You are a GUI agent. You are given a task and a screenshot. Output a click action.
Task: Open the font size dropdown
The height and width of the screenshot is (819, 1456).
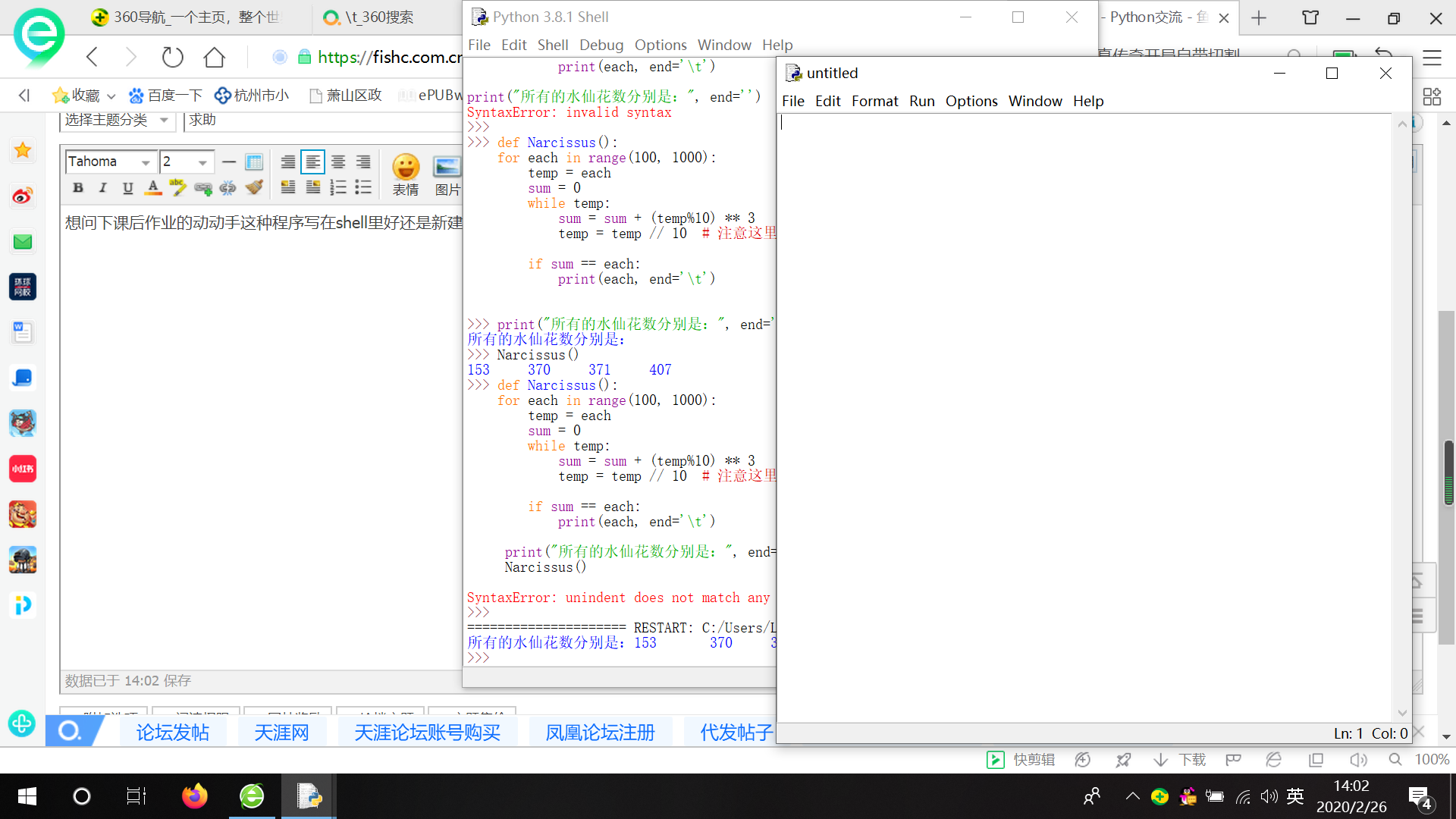(x=202, y=162)
